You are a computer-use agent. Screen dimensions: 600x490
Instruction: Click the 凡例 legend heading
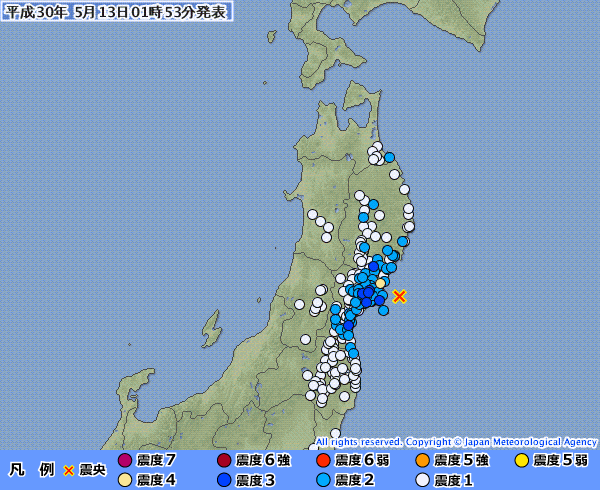[x=31, y=470]
